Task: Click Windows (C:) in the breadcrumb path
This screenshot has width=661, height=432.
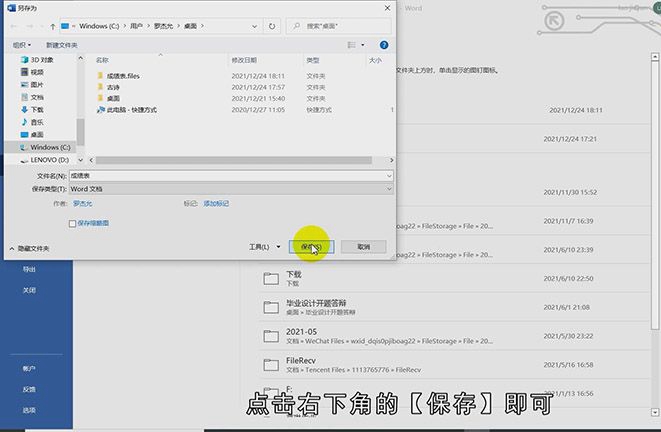Action: pyautogui.click(x=99, y=26)
